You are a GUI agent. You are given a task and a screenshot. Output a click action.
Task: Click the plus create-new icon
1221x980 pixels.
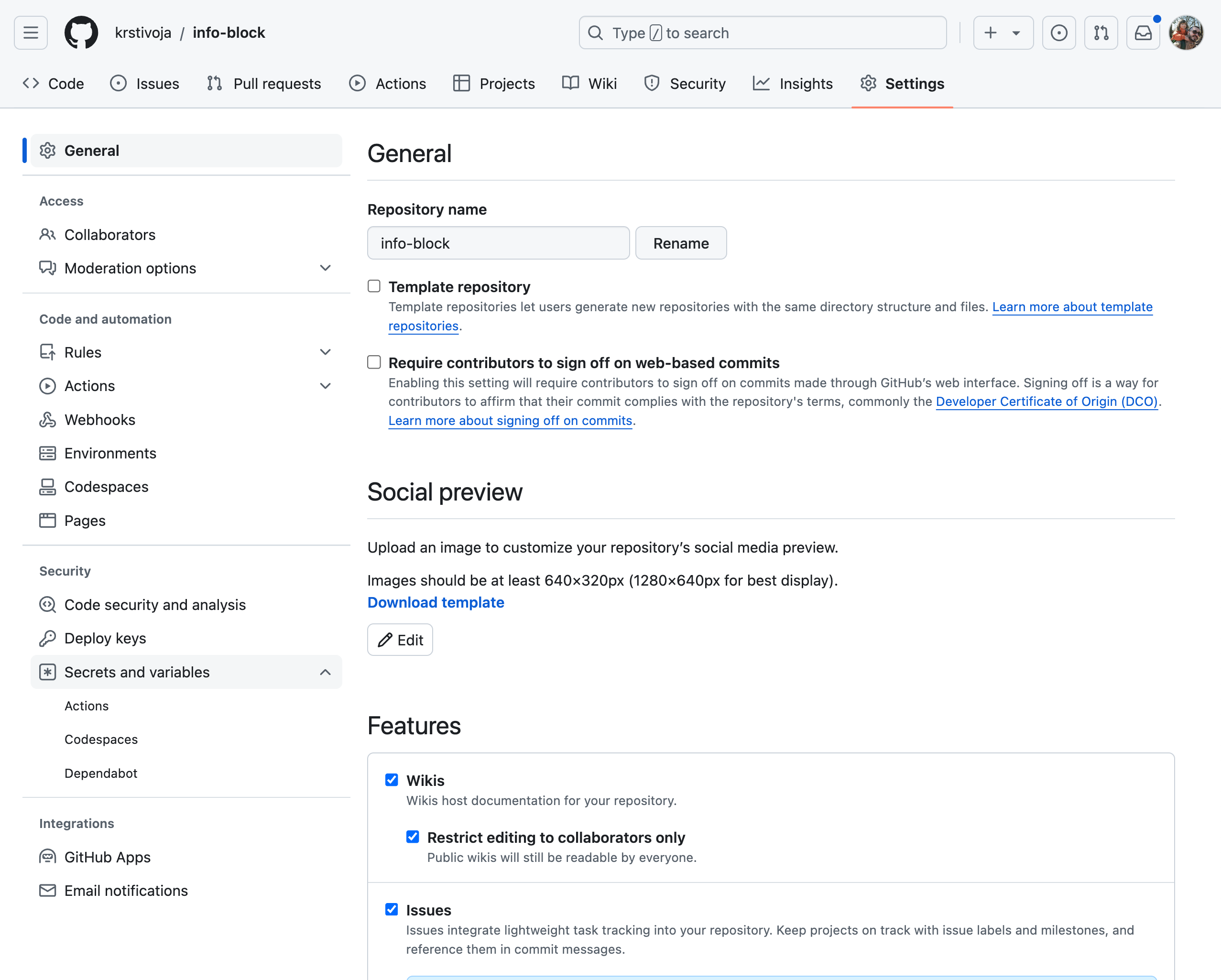(991, 33)
